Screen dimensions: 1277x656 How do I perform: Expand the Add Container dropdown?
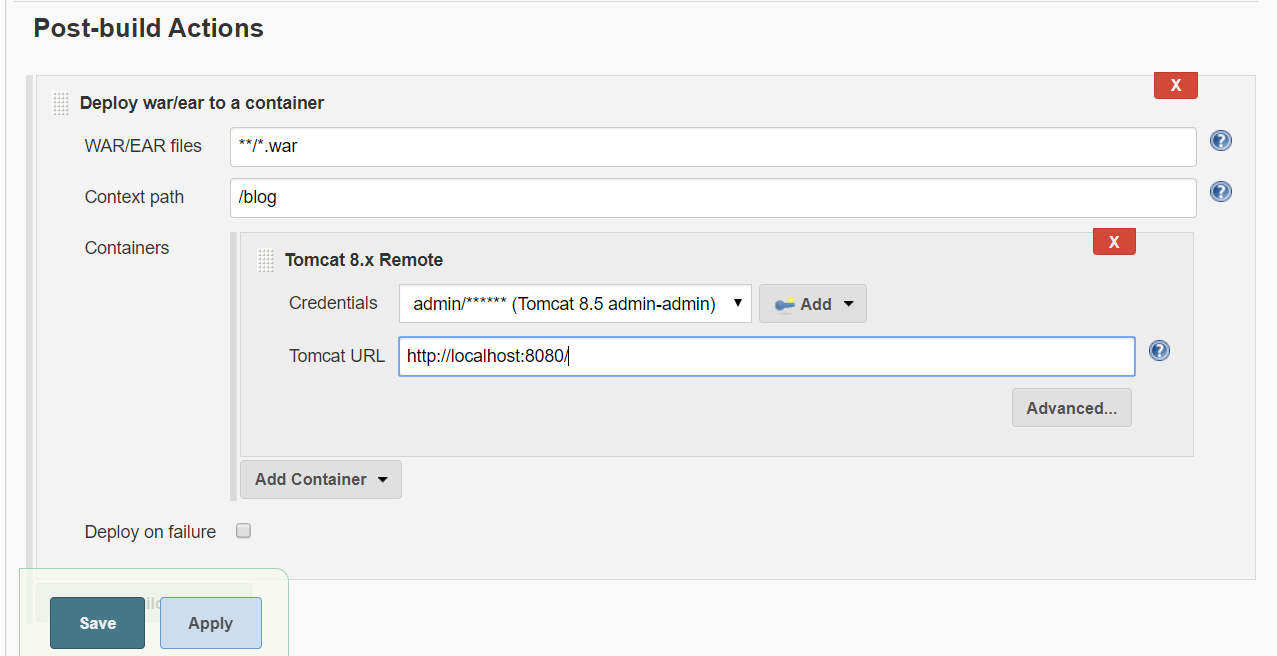320,480
